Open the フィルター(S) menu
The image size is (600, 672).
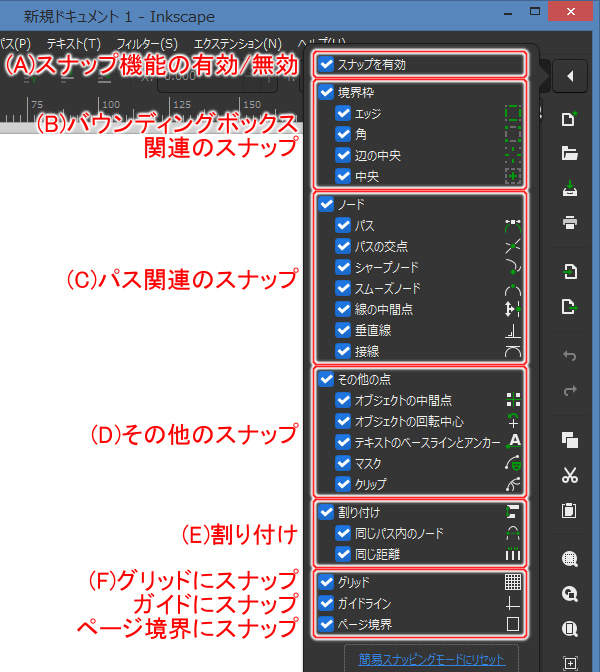[147, 44]
